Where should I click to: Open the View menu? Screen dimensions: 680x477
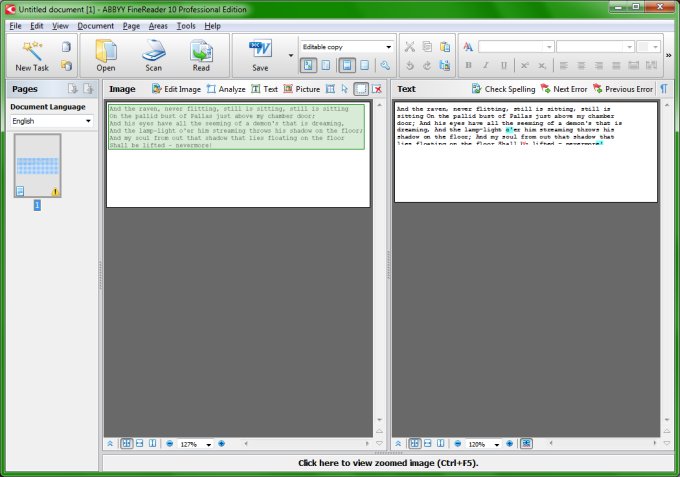coord(60,26)
